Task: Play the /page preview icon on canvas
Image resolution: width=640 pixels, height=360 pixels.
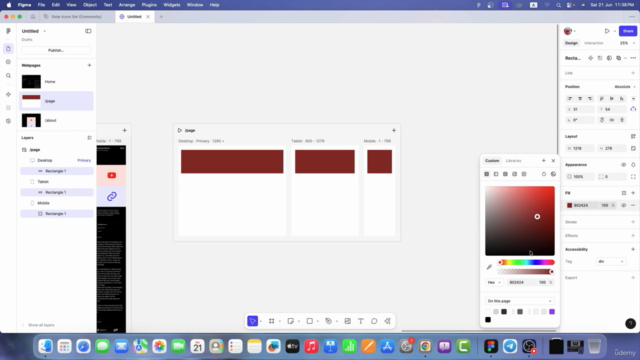Action: point(180,130)
